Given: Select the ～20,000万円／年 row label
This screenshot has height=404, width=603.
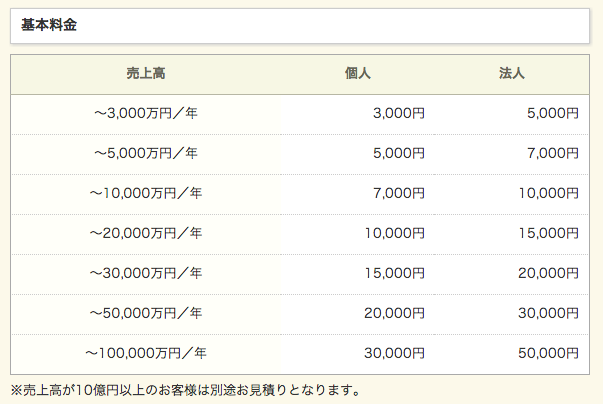Looking at the screenshot, I should [x=146, y=233].
